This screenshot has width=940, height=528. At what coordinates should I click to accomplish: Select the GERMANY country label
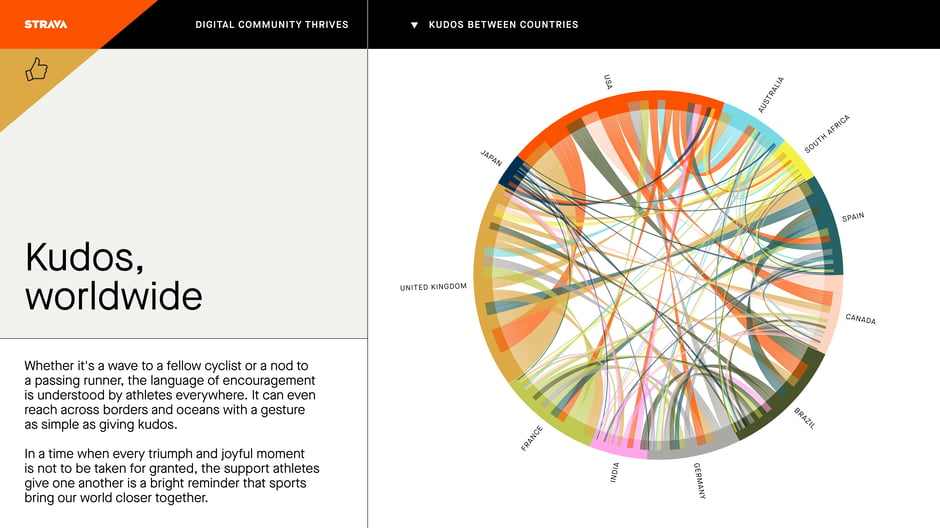(x=700, y=481)
